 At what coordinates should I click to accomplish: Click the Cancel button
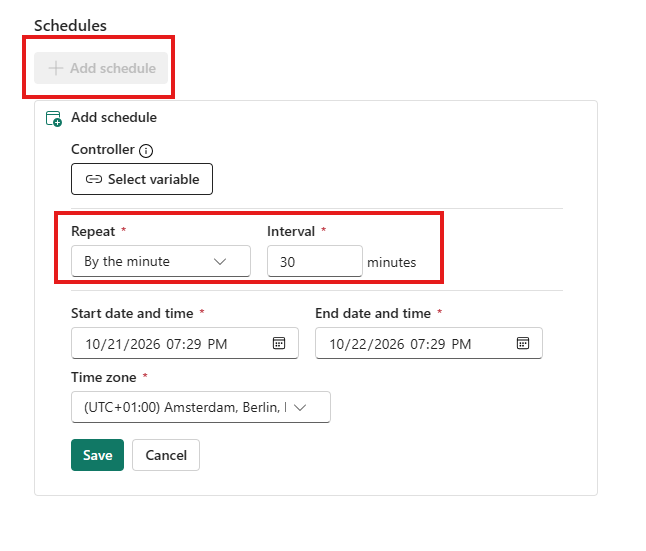click(x=166, y=455)
